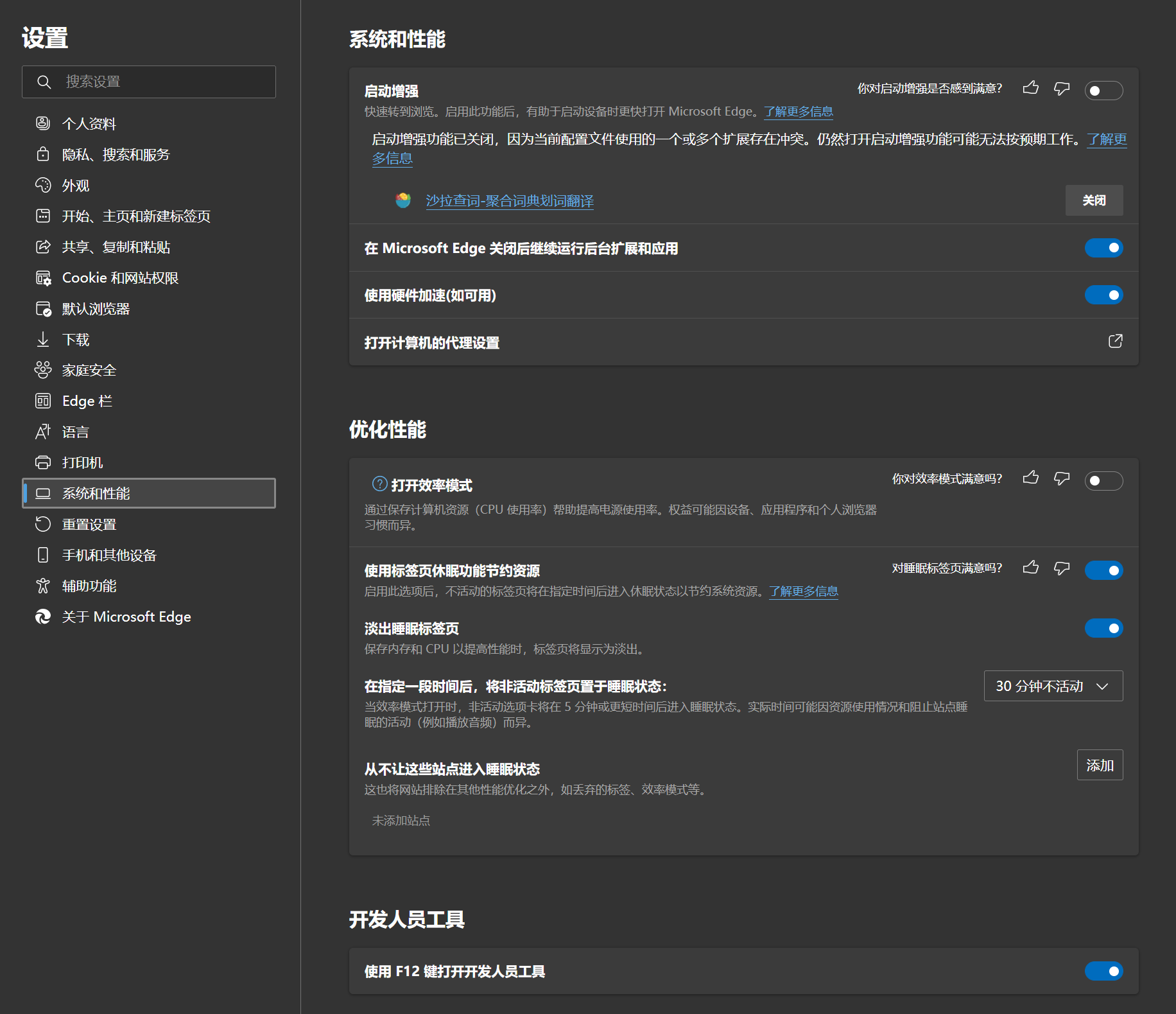Open 隐私、搜索和服务 settings section
The height and width of the screenshot is (1014, 1176).
[116, 155]
